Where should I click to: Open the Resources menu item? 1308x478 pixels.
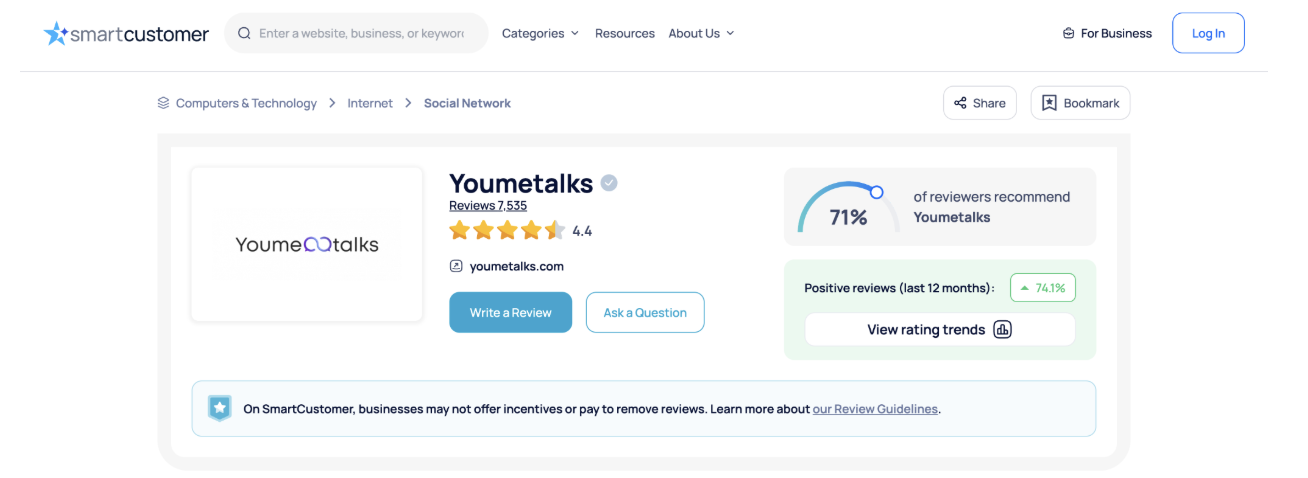click(625, 33)
